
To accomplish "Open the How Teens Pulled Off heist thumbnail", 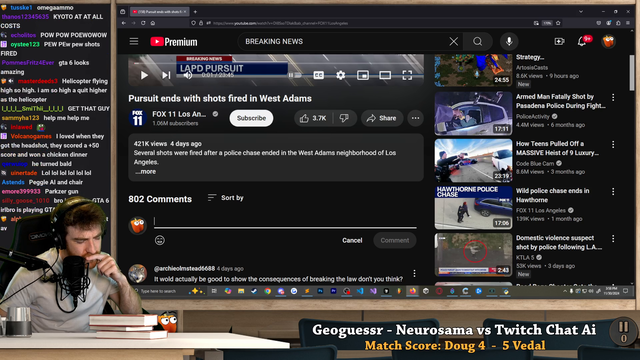I will (473, 160).
